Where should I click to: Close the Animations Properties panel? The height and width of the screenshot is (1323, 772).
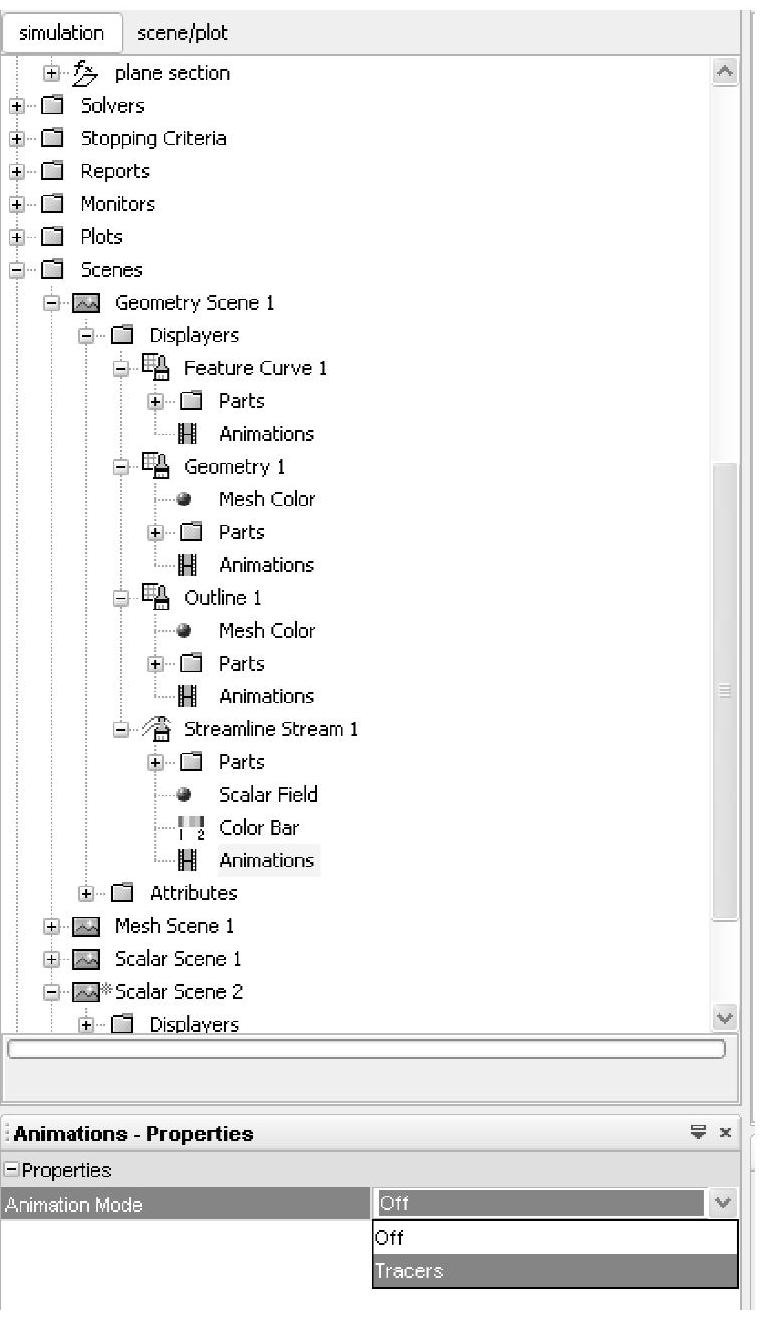725,1133
